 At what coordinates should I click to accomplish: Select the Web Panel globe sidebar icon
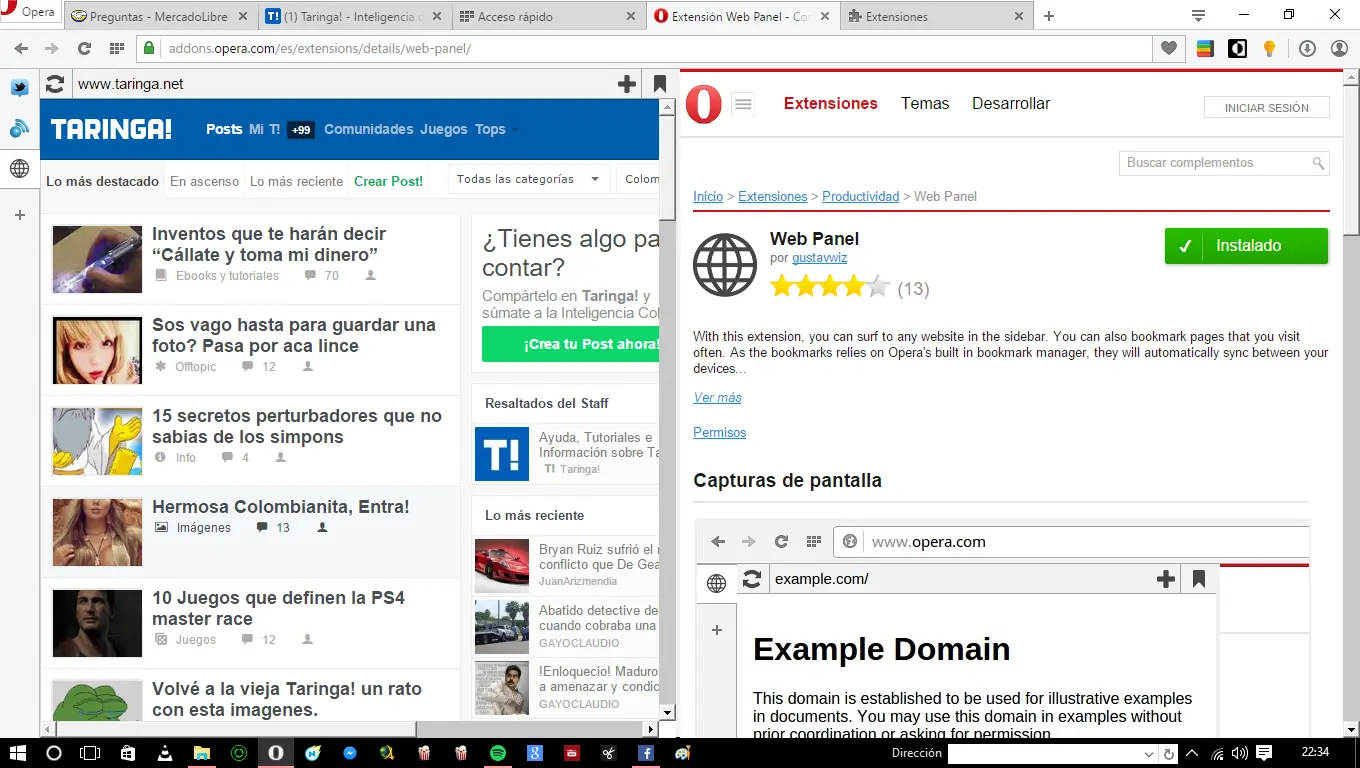click(x=19, y=169)
